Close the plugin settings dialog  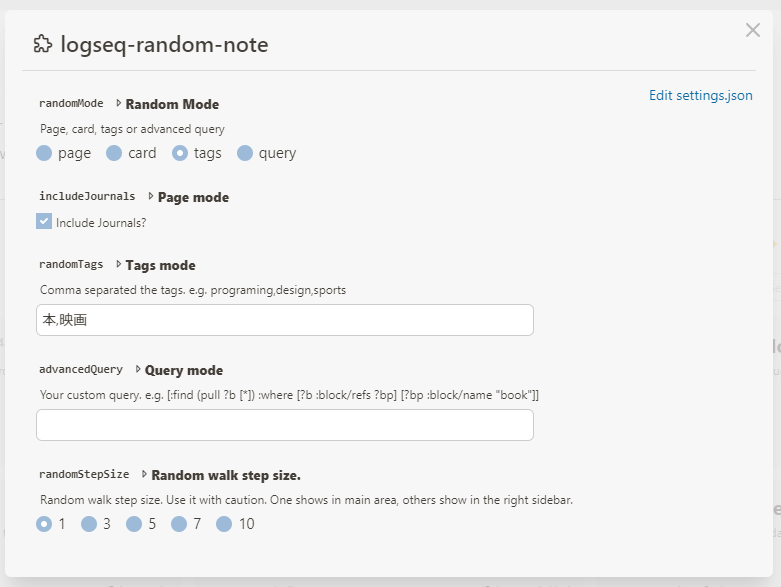pos(753,30)
